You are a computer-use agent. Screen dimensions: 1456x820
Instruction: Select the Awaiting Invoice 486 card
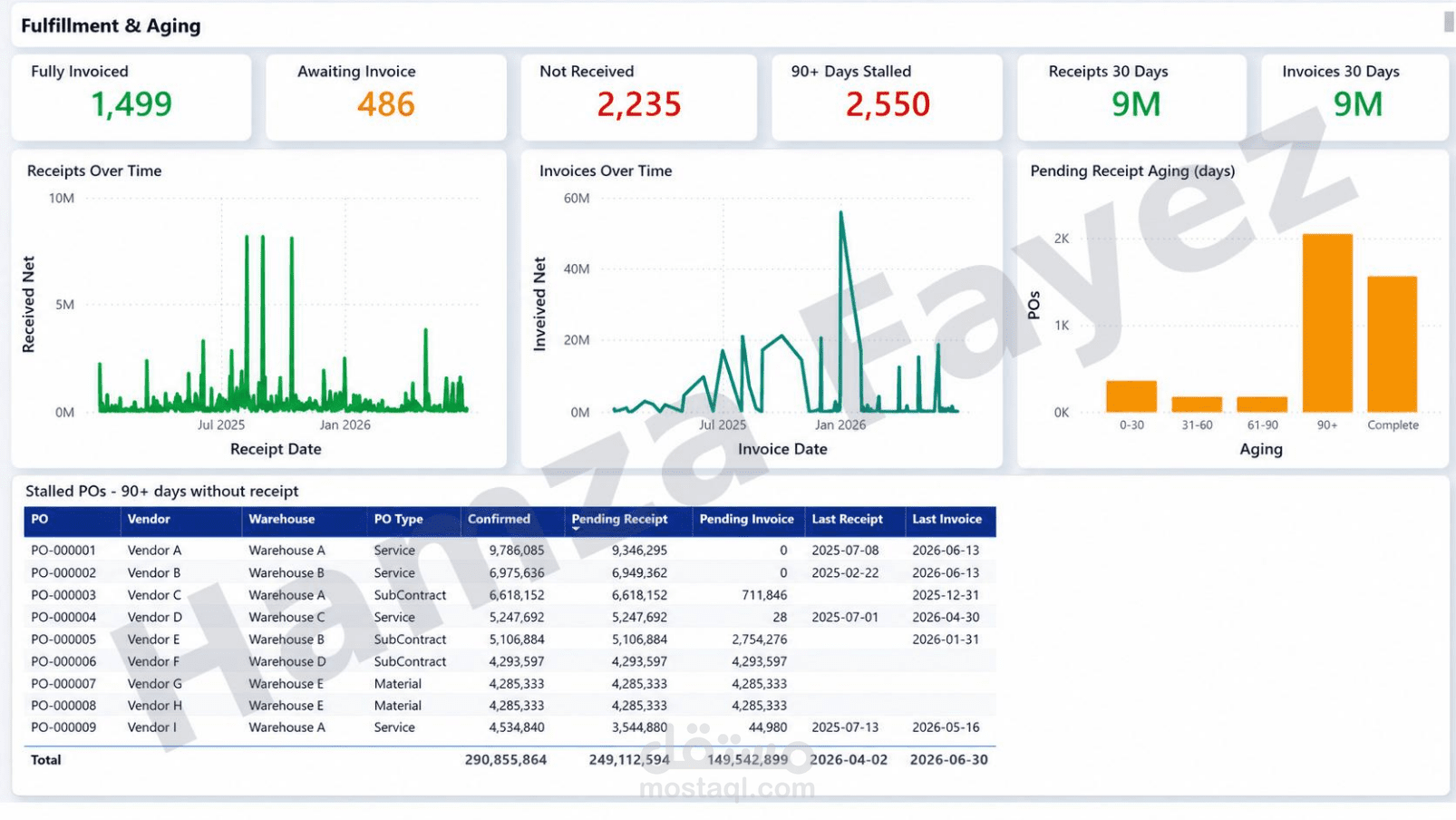coord(386,97)
